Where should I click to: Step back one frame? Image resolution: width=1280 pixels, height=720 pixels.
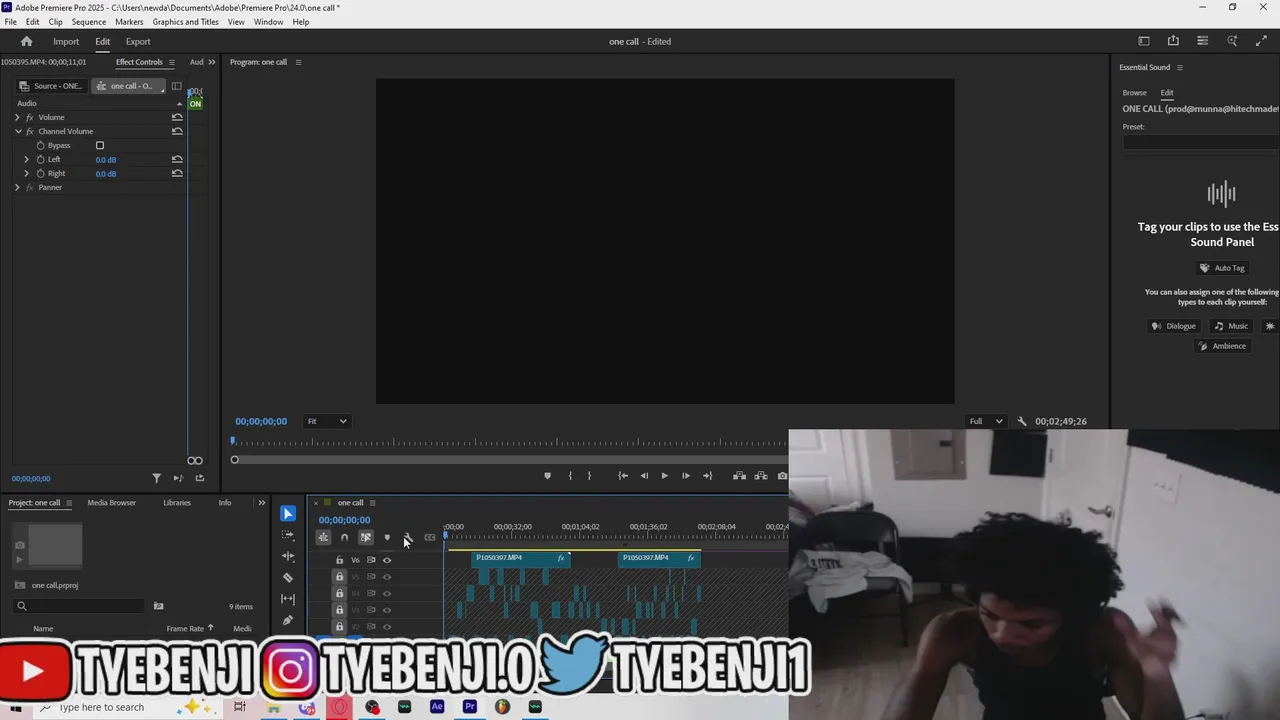pos(644,476)
